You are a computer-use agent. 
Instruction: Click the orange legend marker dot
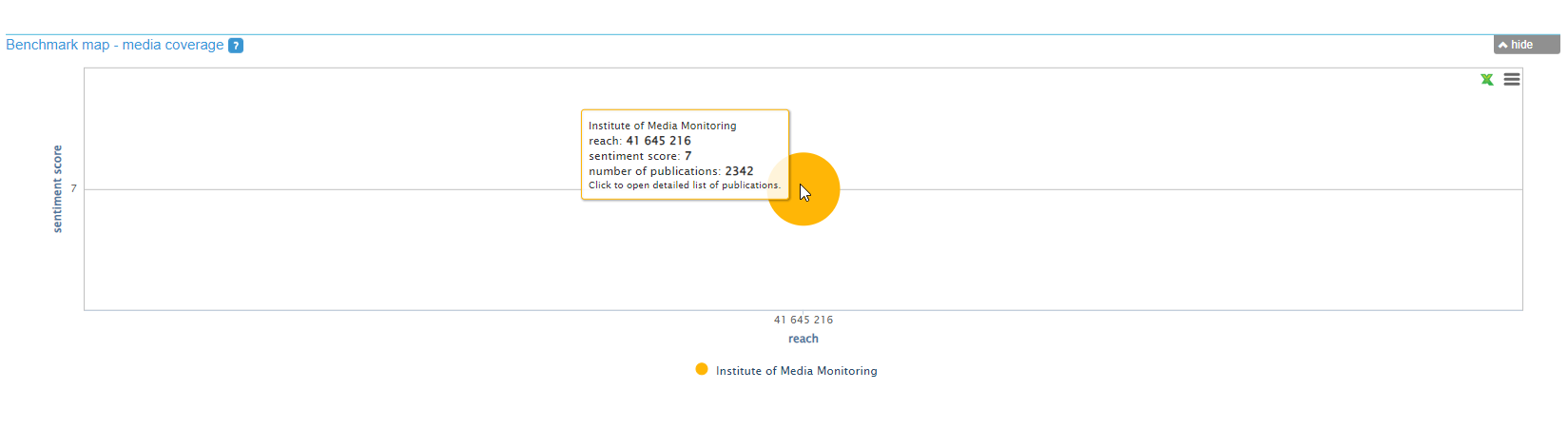702,369
